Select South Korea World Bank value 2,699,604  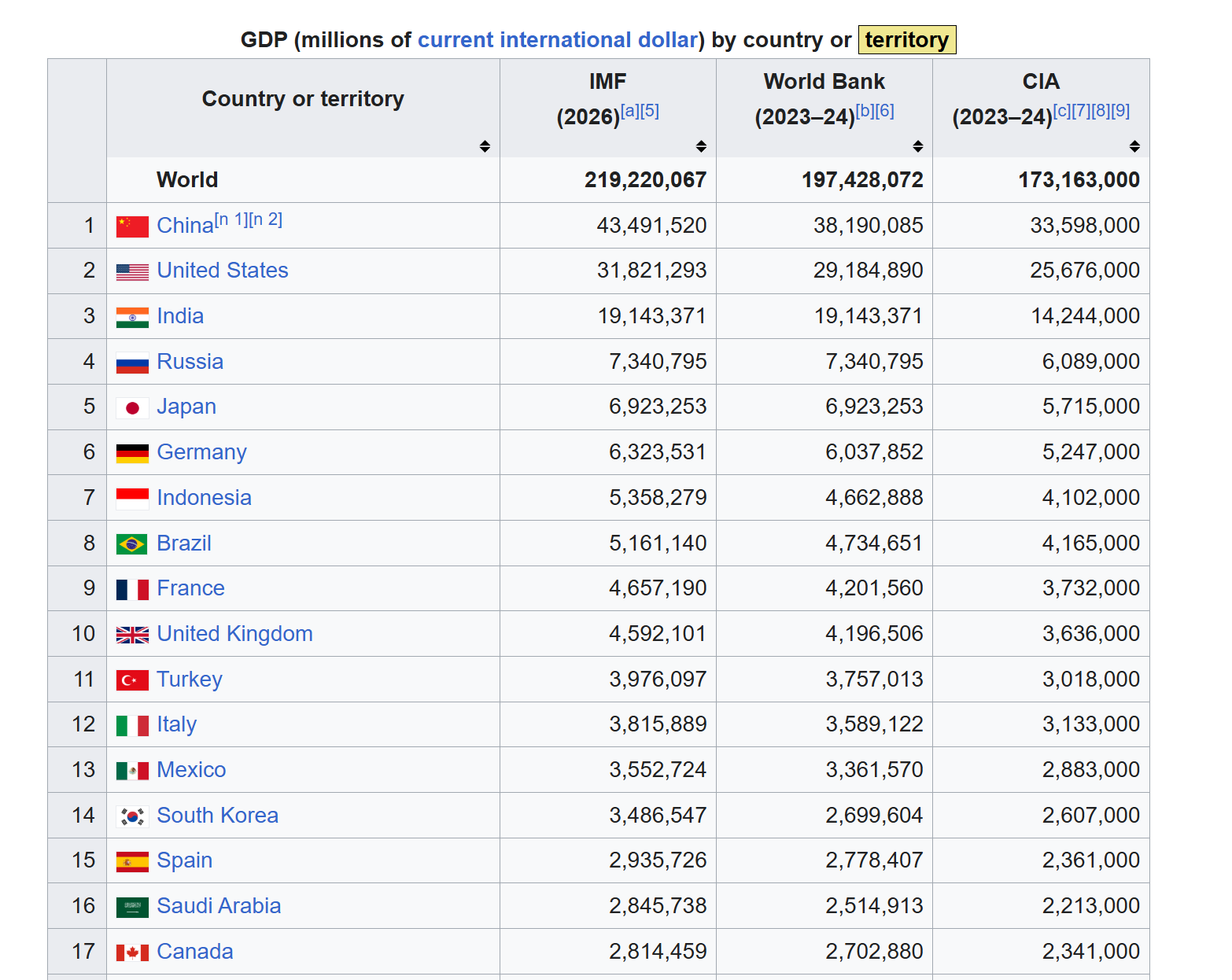click(x=874, y=816)
